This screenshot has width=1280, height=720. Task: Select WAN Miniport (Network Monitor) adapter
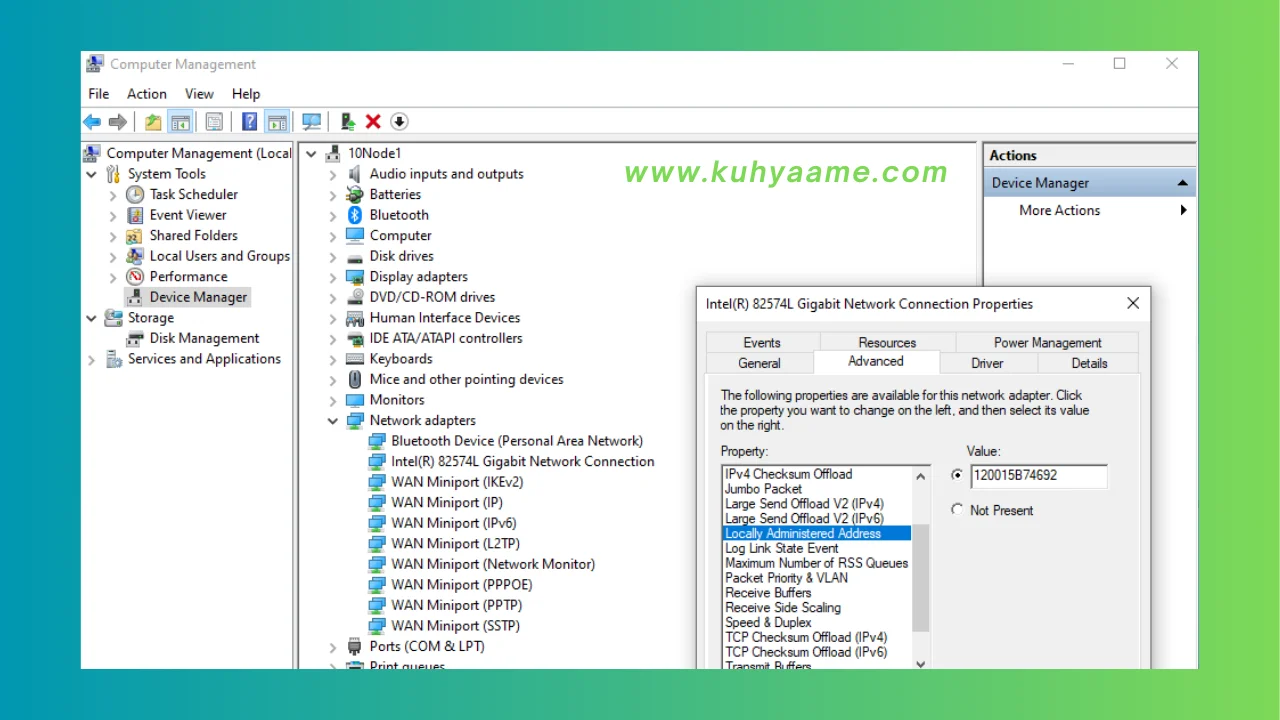tap(493, 564)
